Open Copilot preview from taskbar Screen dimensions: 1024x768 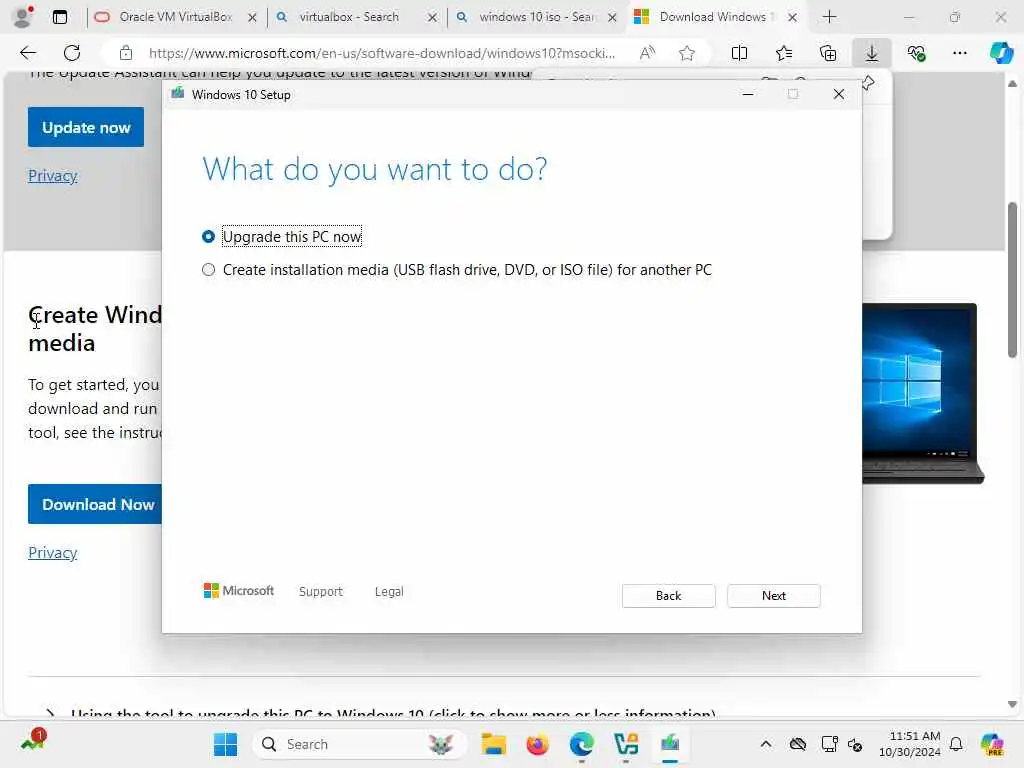(991, 744)
